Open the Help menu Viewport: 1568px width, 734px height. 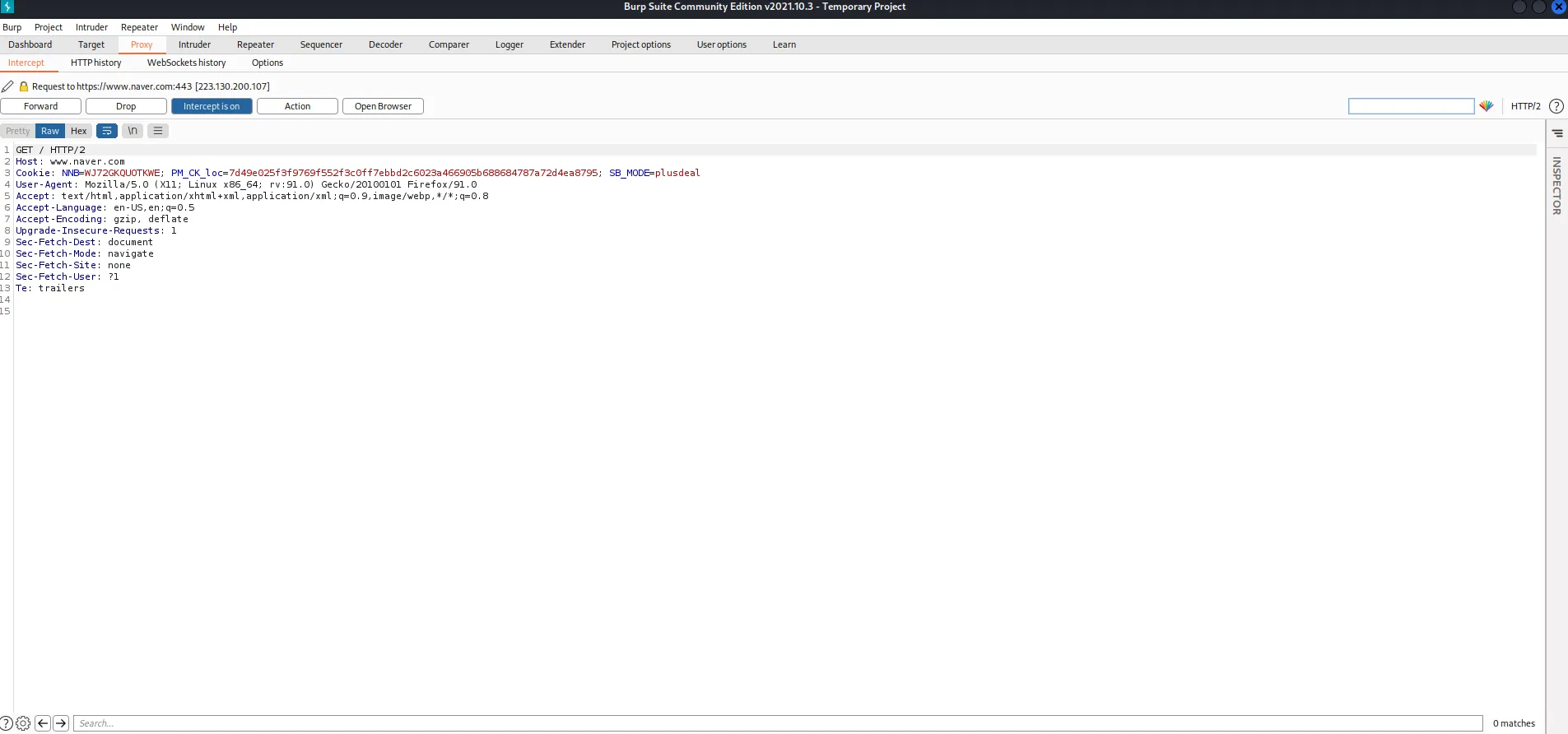[227, 27]
